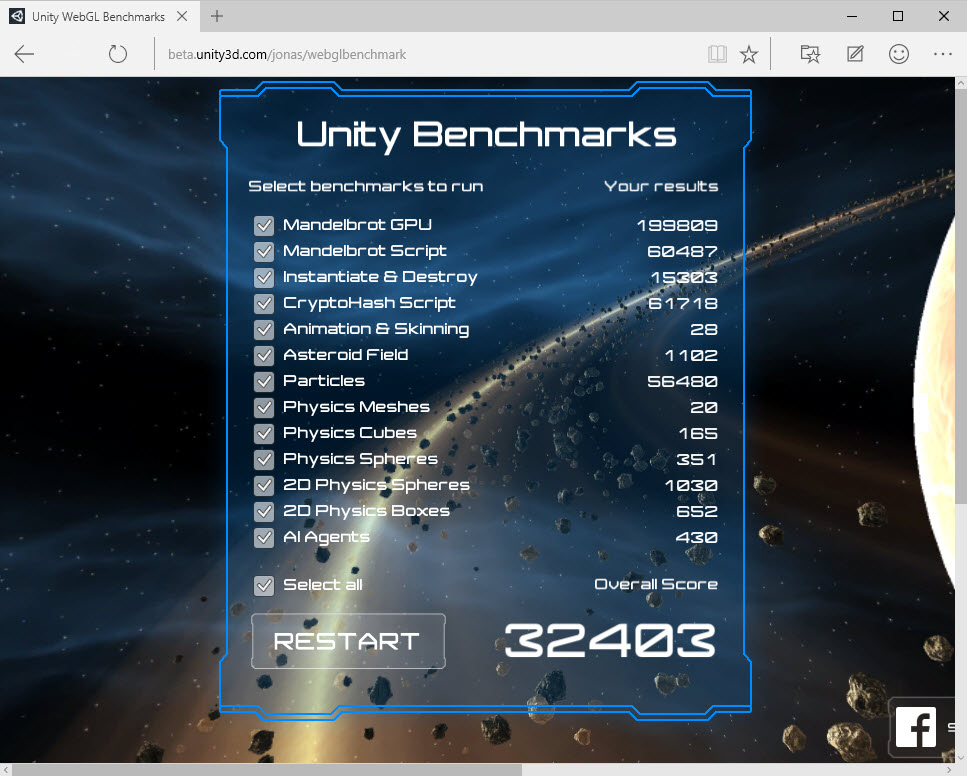967x776 pixels.
Task: Toggle Instantiate & Destroy checkbox
Action: tap(264, 278)
